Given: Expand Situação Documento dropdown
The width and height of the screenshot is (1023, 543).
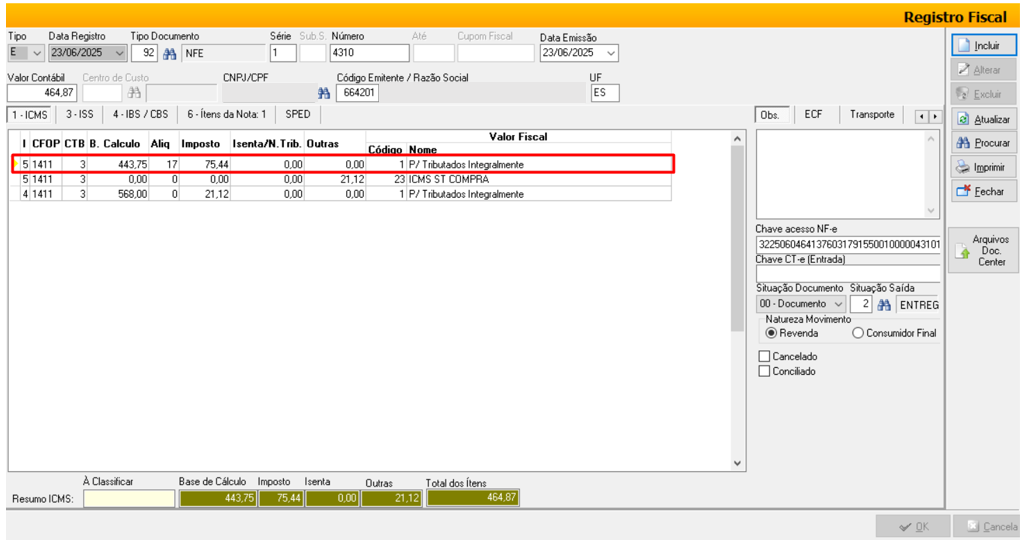Looking at the screenshot, I should pos(838,304).
